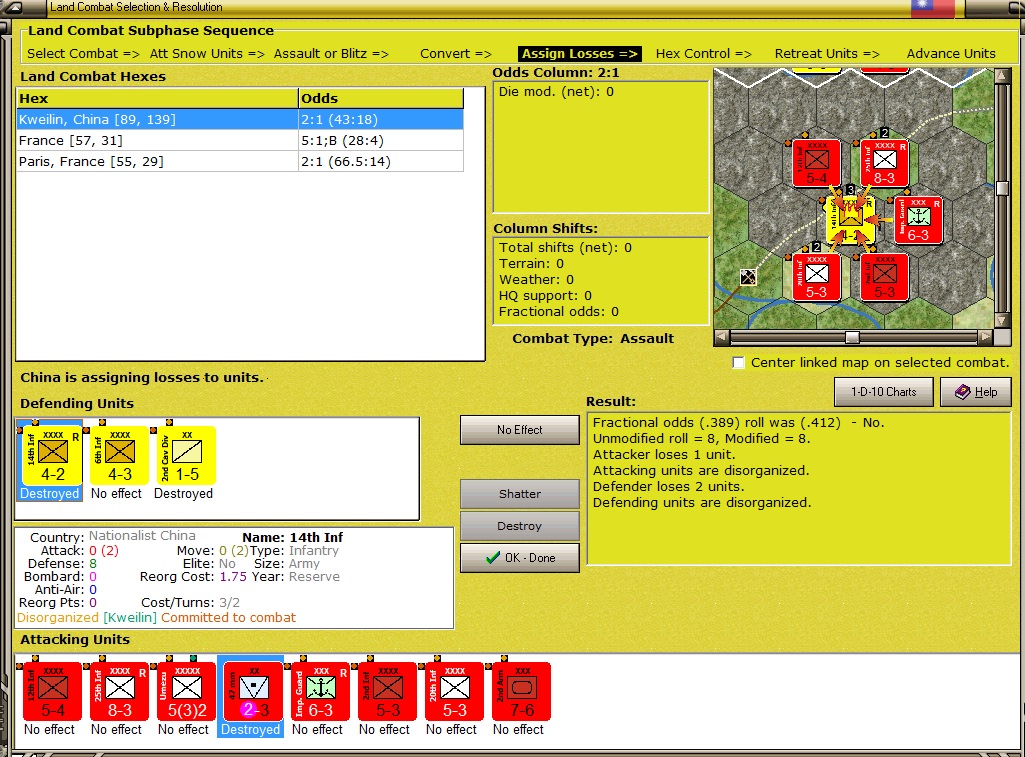The width and height of the screenshot is (1025, 757).
Task: Select the Imp. Guard 6-3 attacking unit
Action: (x=320, y=692)
